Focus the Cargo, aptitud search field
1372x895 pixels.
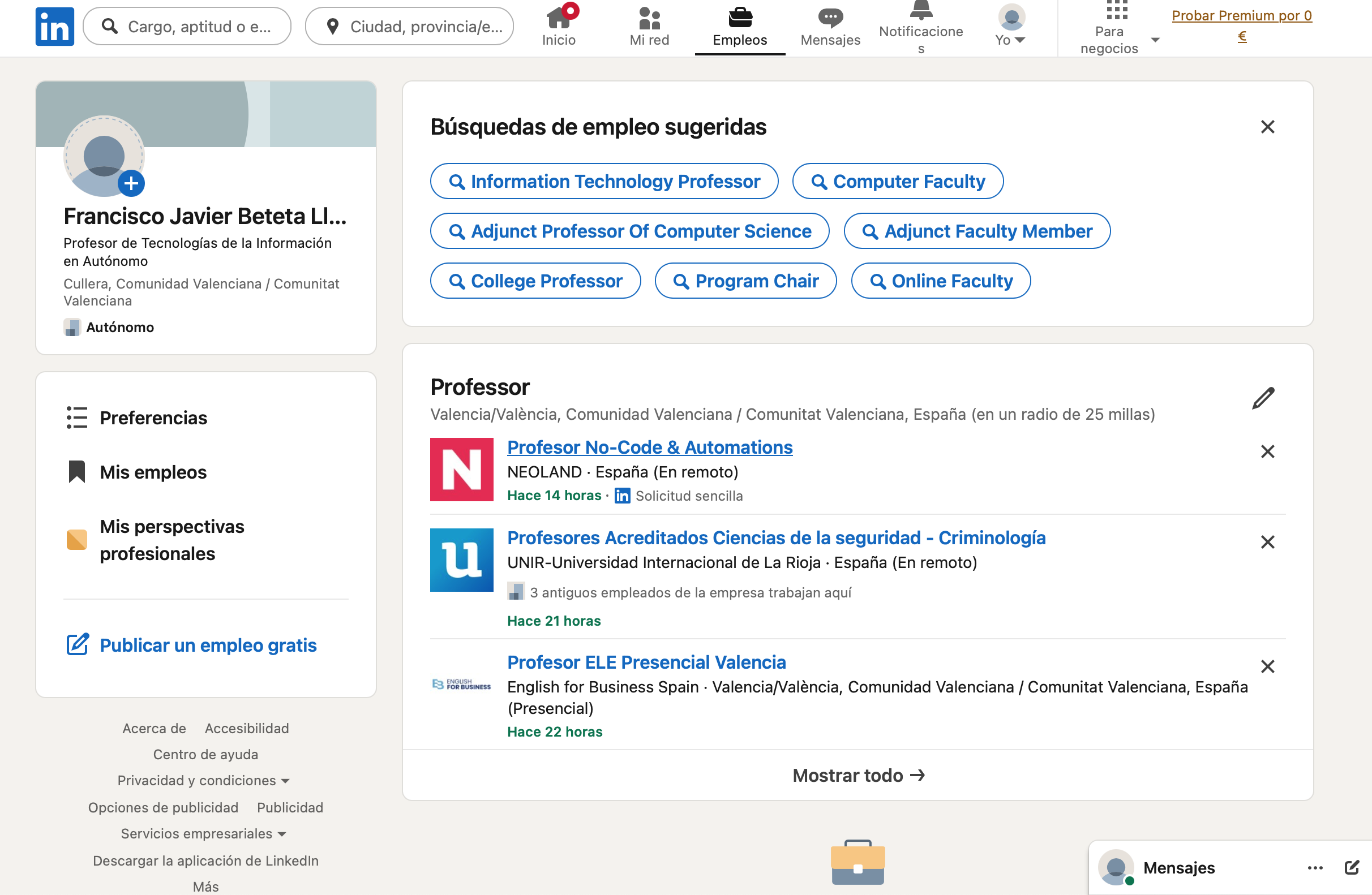pos(196,26)
